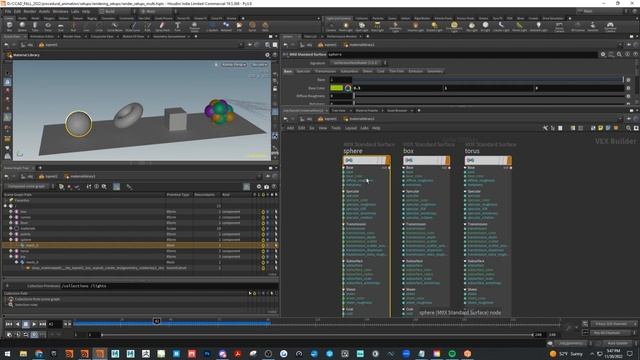Image resolution: width=640 pixels, height=360 pixels.
Task: Select the Box shelf tool
Action: tap(9, 27)
